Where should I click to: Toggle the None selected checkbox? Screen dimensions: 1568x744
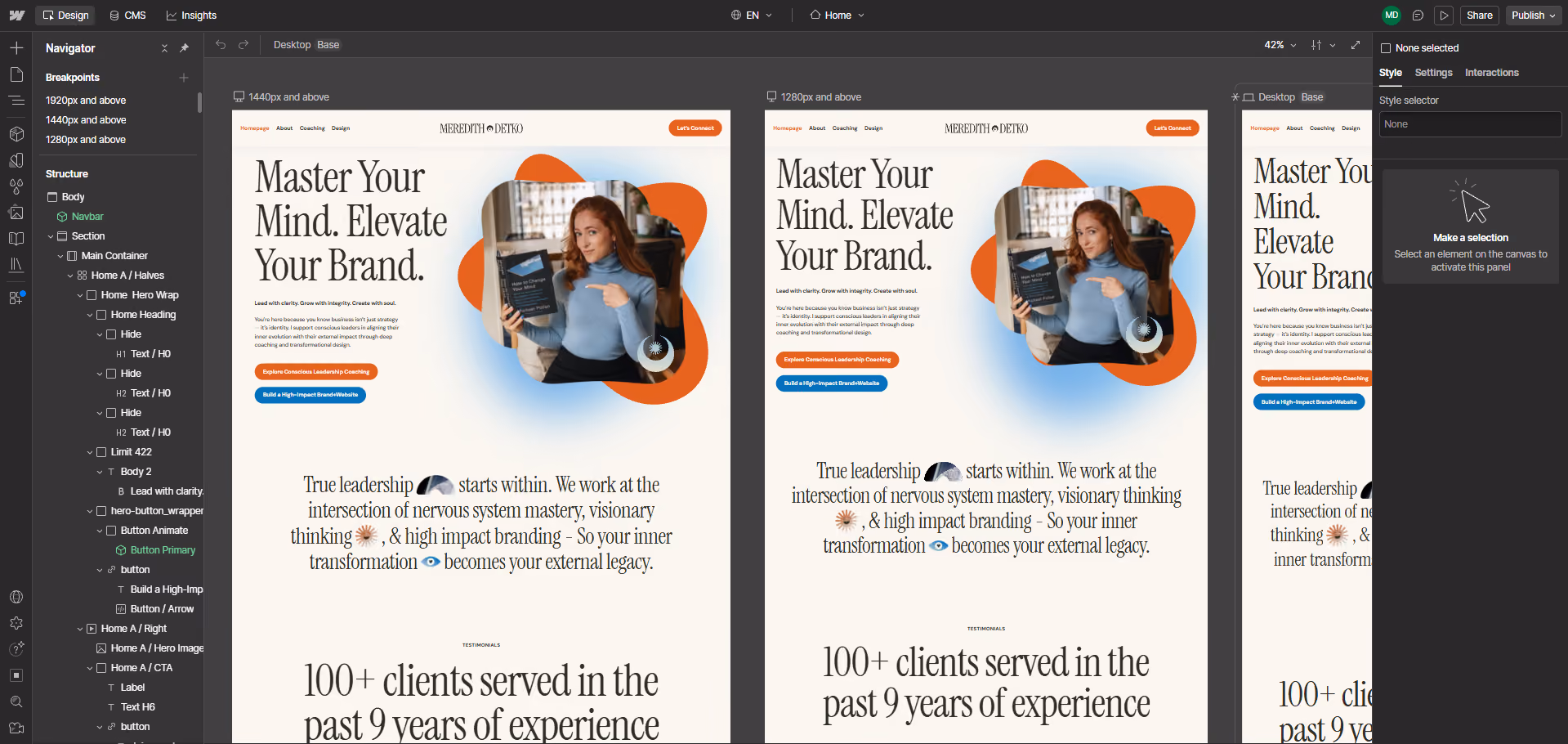[x=1386, y=48]
